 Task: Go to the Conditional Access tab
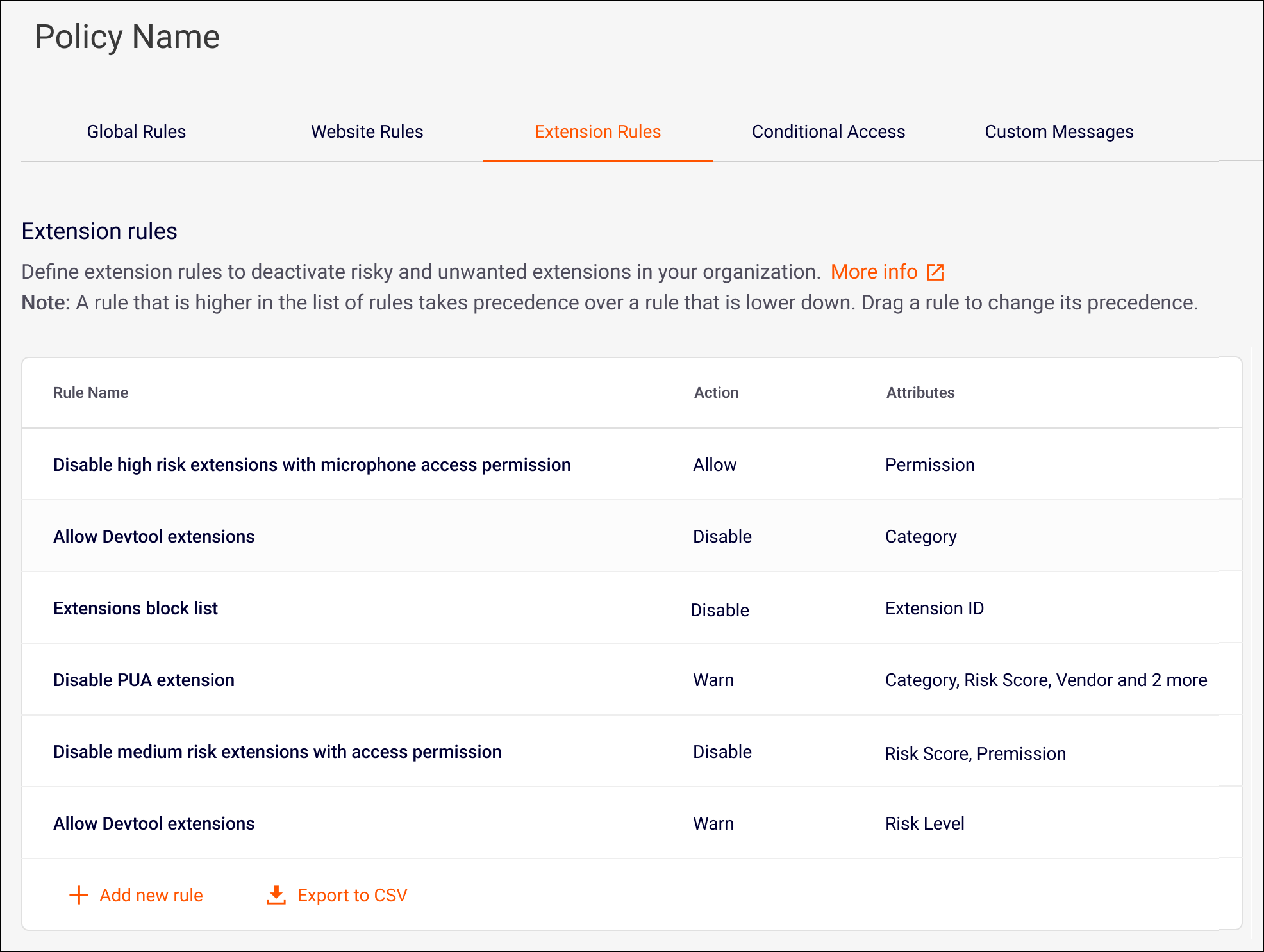(828, 132)
